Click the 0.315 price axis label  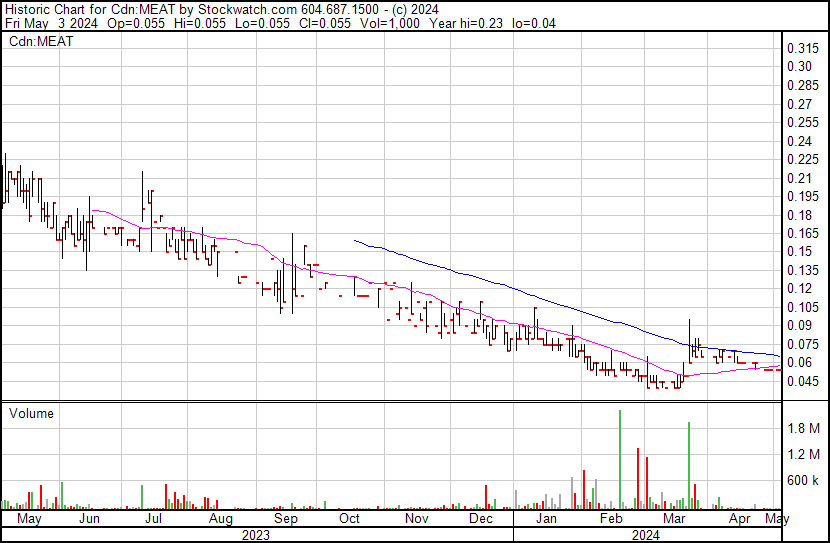tap(803, 48)
